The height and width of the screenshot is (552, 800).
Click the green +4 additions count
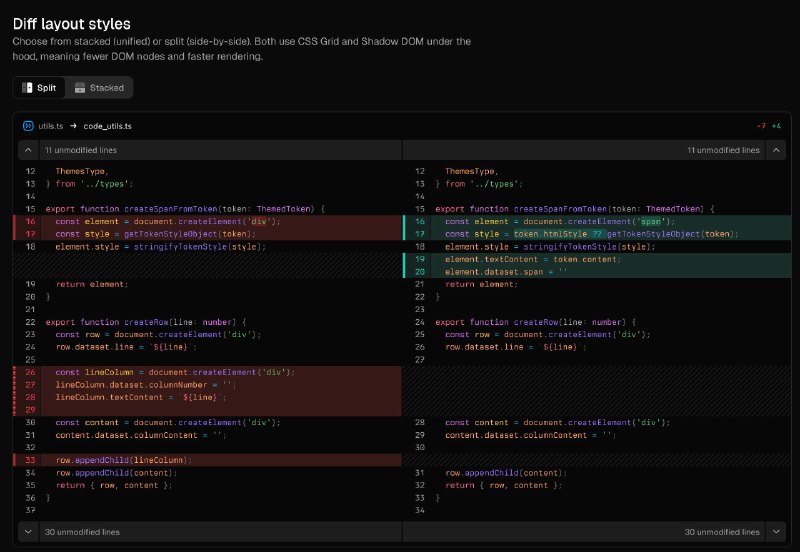click(777, 126)
